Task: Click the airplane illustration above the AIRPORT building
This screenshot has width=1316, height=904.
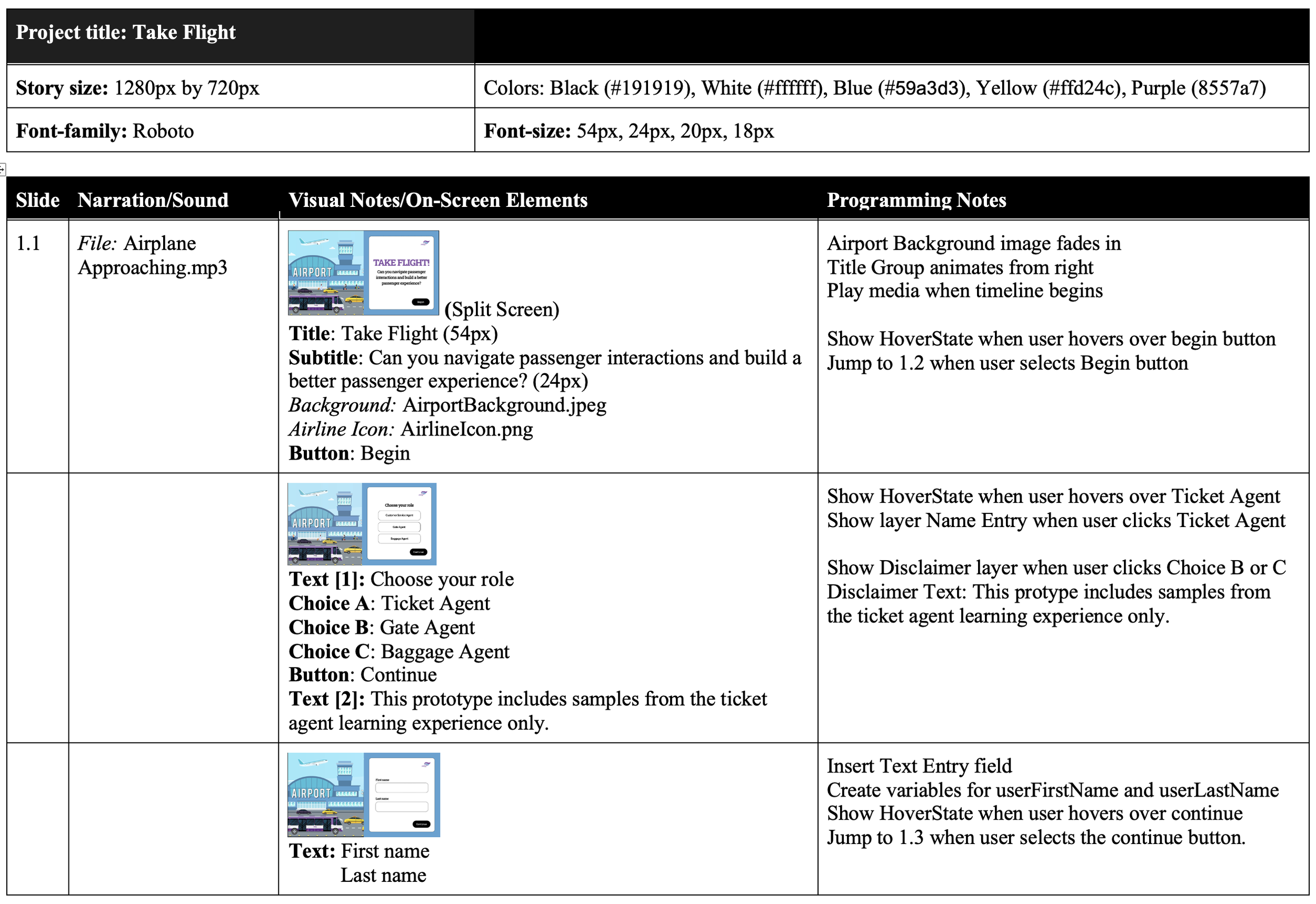Action: pos(314,242)
